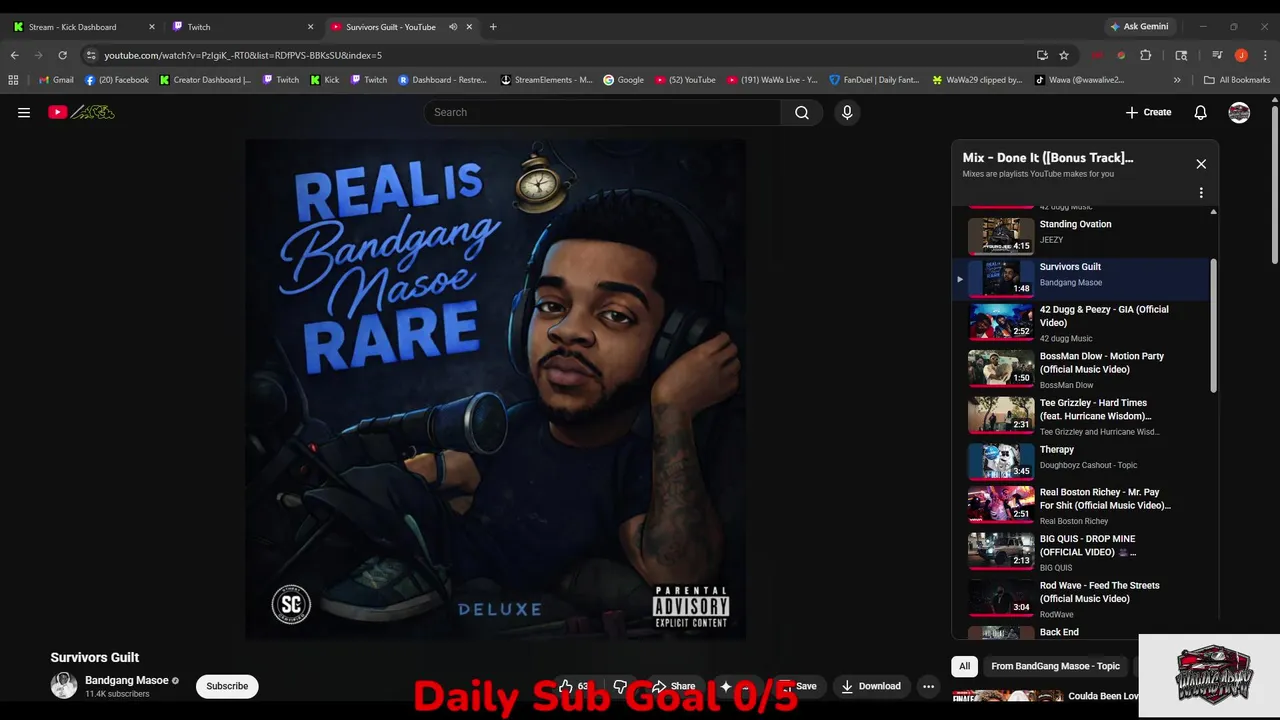Click the YouTube search magnifier button
The height and width of the screenshot is (720, 1280).
[802, 112]
